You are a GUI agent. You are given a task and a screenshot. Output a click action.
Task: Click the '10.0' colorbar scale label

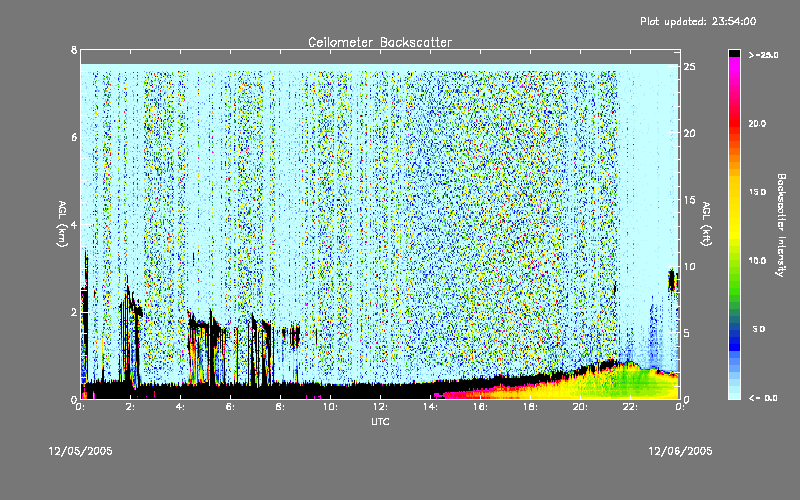pyautogui.click(x=757, y=260)
